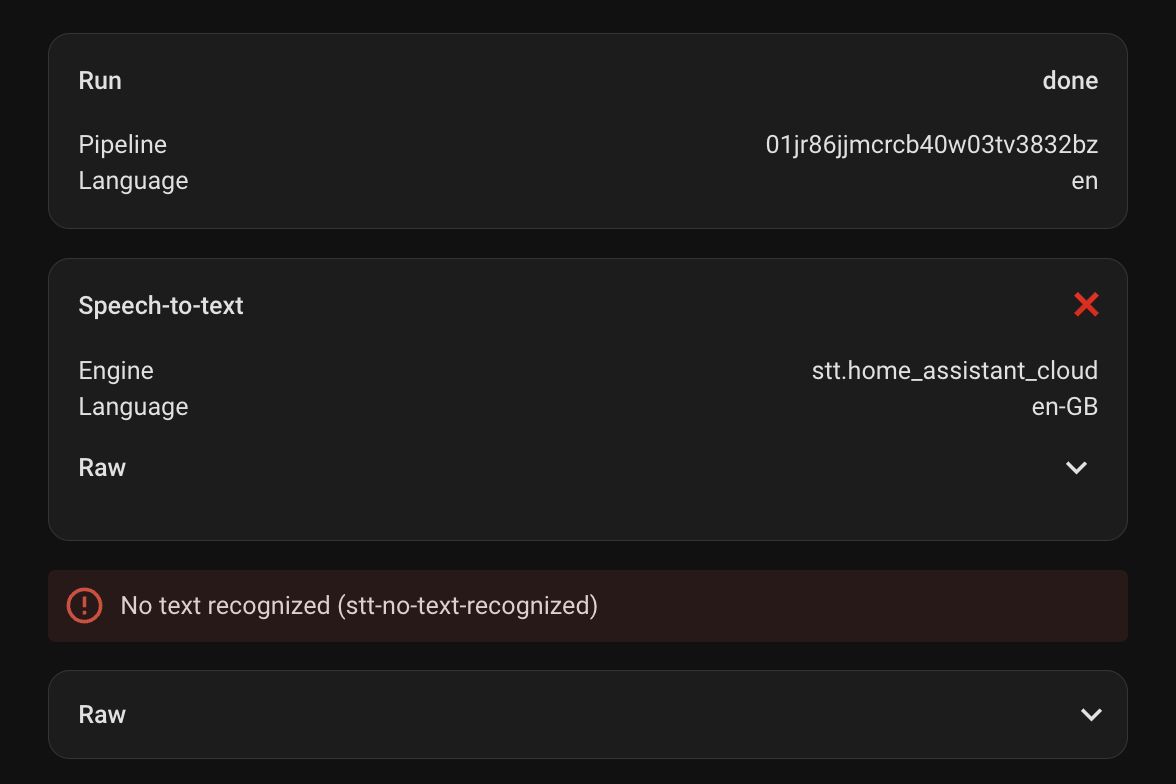1176x784 pixels.
Task: Click the 'No text recognized' error message
Action: pyautogui.click(x=225, y=605)
